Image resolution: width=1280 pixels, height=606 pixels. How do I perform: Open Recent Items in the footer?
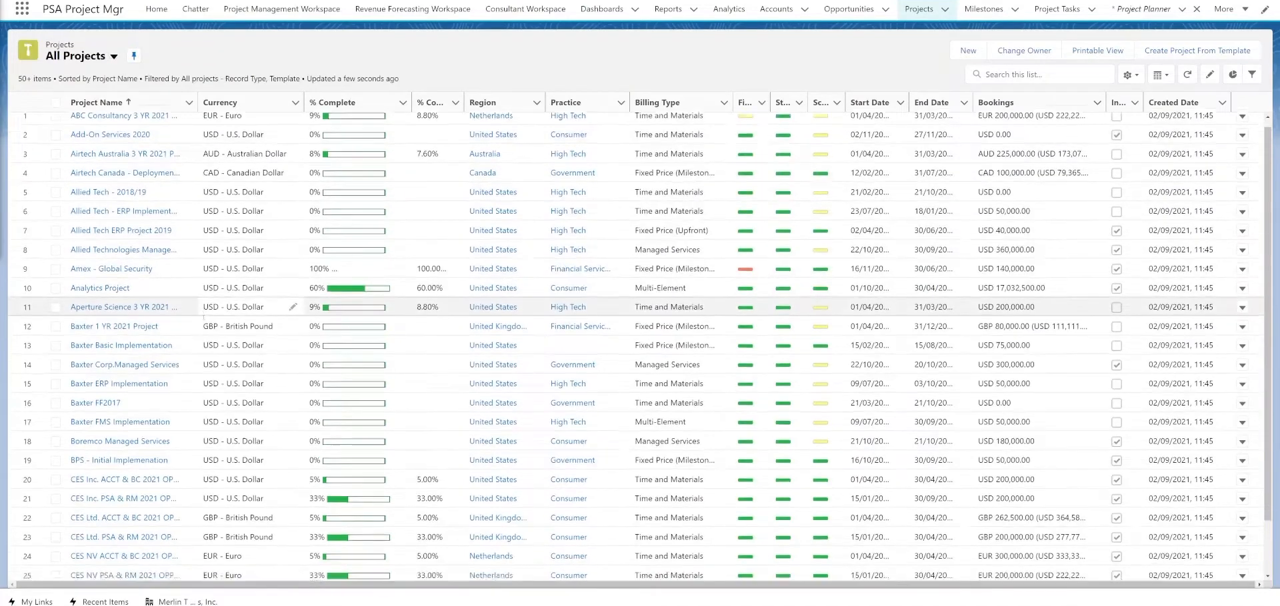click(x=98, y=602)
